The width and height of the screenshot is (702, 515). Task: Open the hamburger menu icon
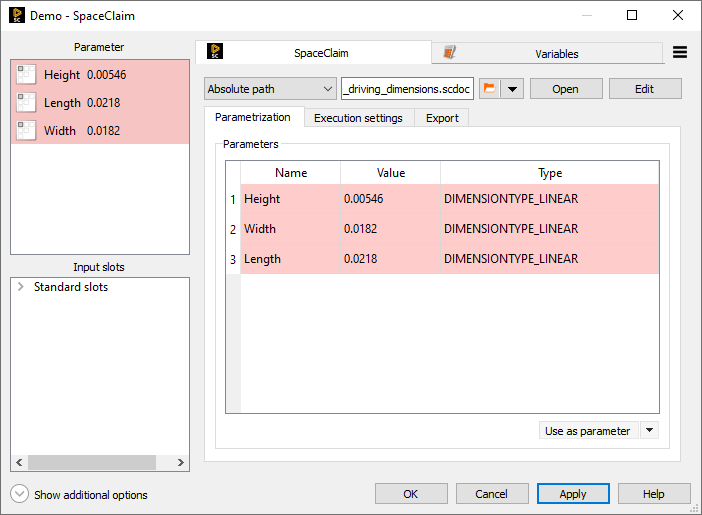(x=680, y=52)
